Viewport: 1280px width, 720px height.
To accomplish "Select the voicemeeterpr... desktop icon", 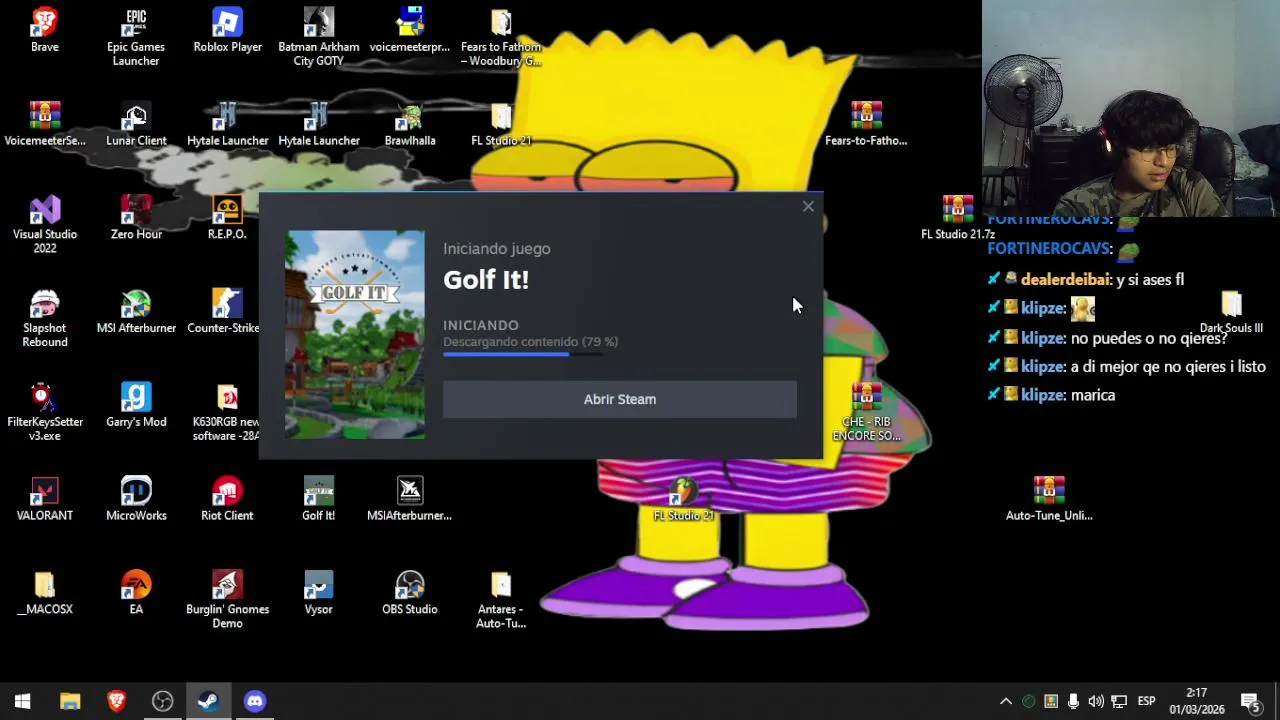I will click(410, 31).
